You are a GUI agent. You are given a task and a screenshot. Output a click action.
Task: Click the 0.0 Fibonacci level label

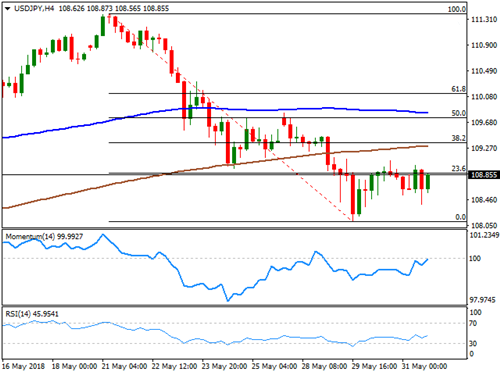pos(460,217)
